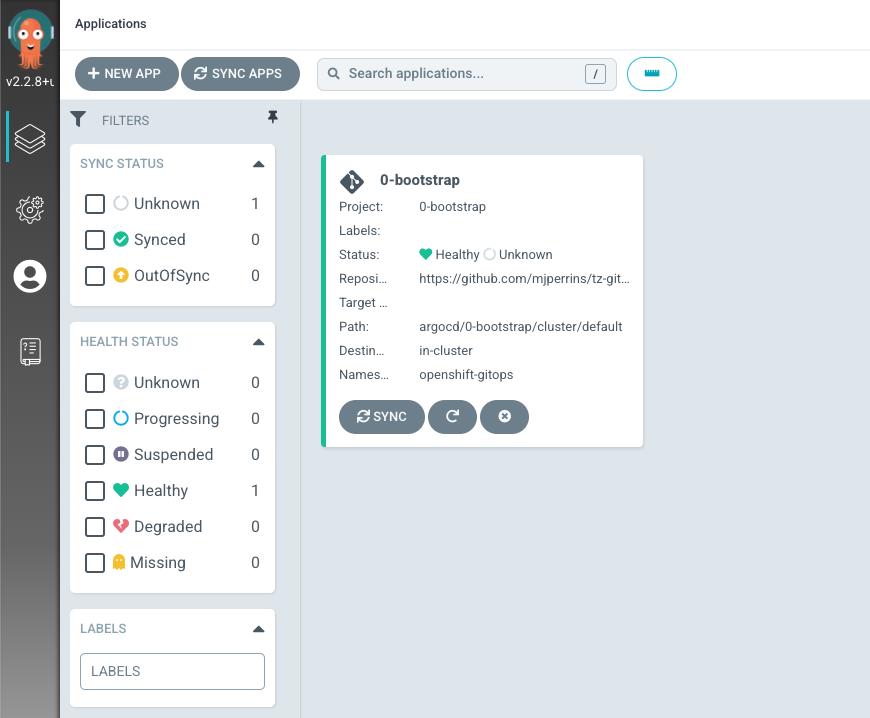Image resolution: width=870 pixels, height=718 pixels.
Task: Check the Degraded filter checkbox
Action: point(95,527)
